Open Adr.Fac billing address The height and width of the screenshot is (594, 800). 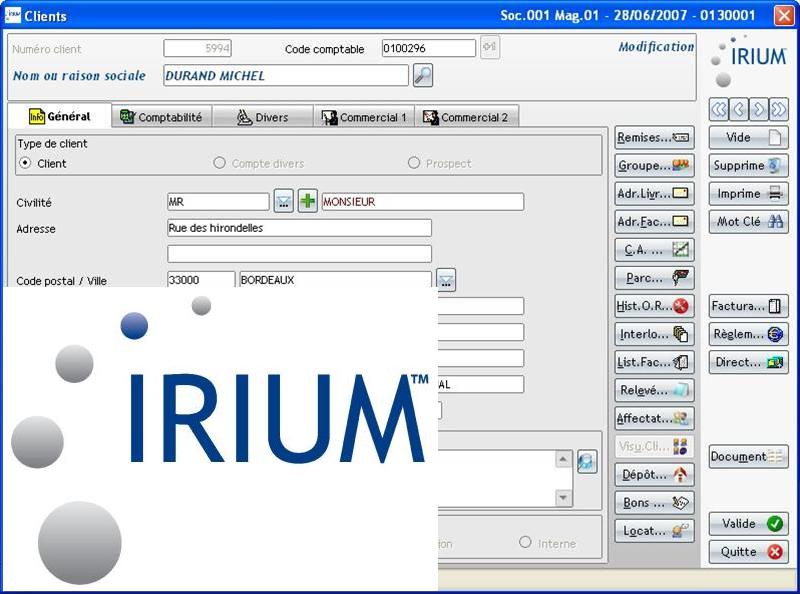click(x=654, y=221)
